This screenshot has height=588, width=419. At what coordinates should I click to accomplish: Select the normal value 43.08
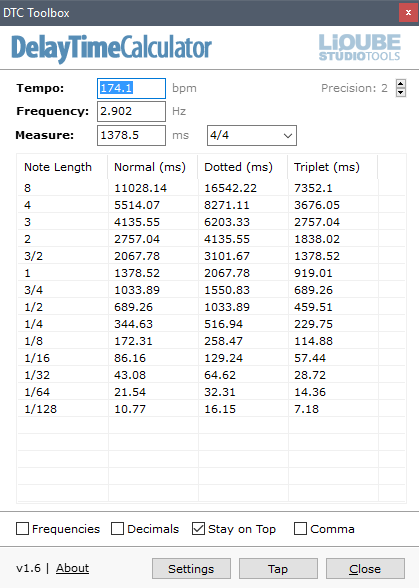[130, 375]
